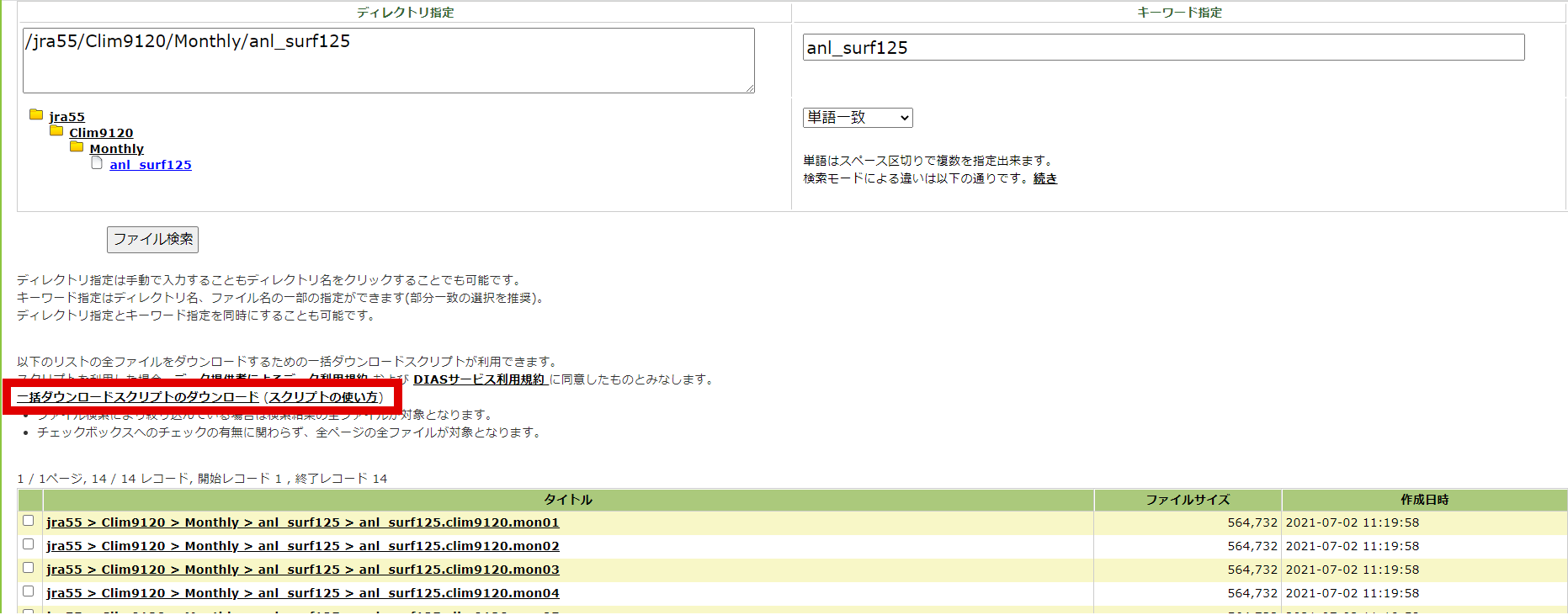
Task: Click the ディレクトリ指定 heading
Action: click(x=405, y=13)
